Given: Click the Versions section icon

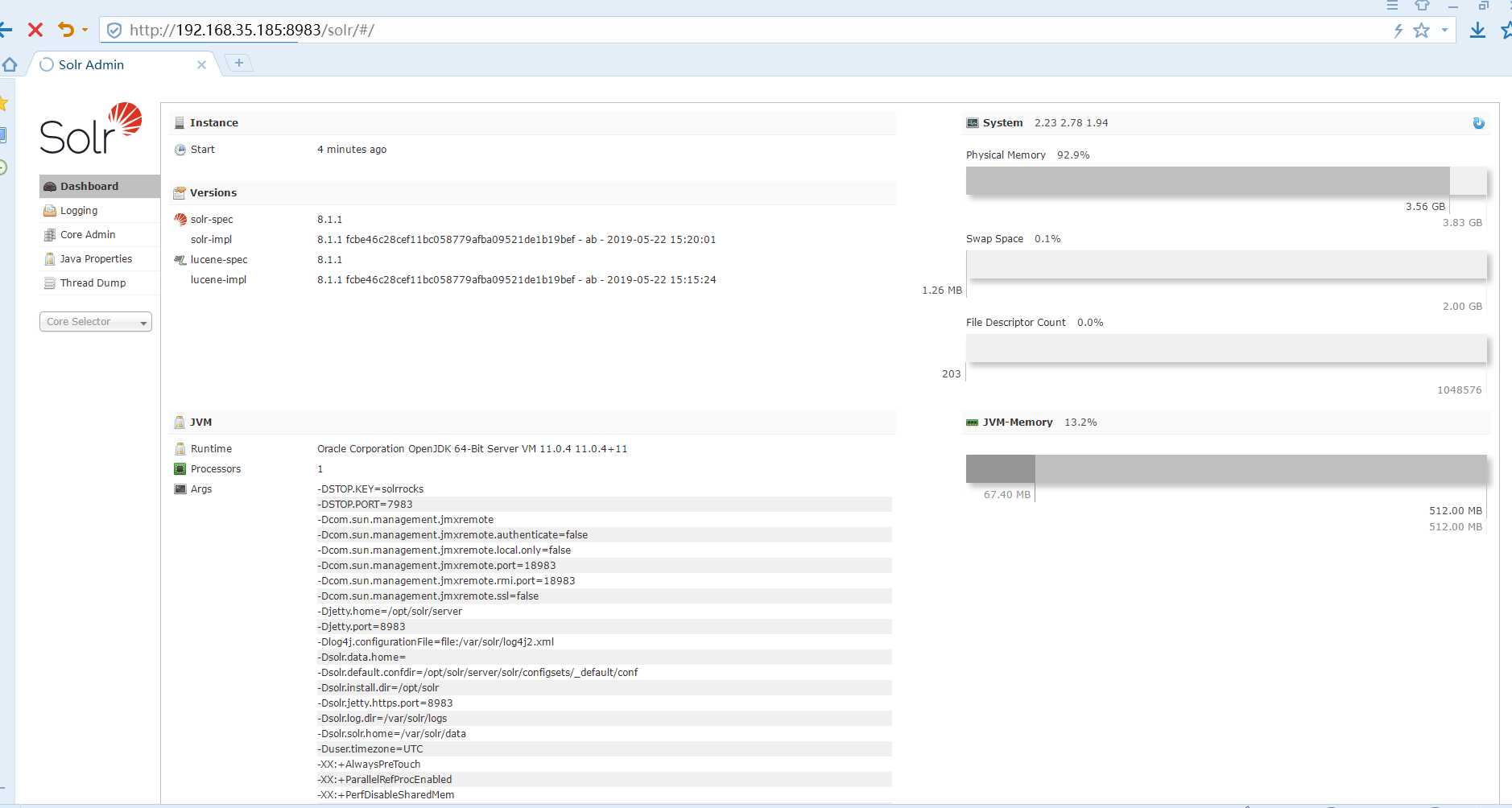Looking at the screenshot, I should [x=180, y=193].
